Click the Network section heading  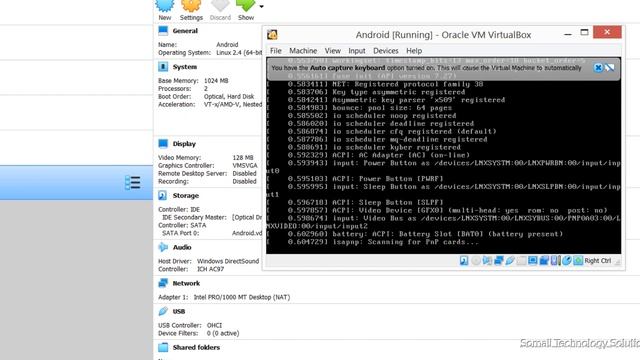click(x=186, y=283)
